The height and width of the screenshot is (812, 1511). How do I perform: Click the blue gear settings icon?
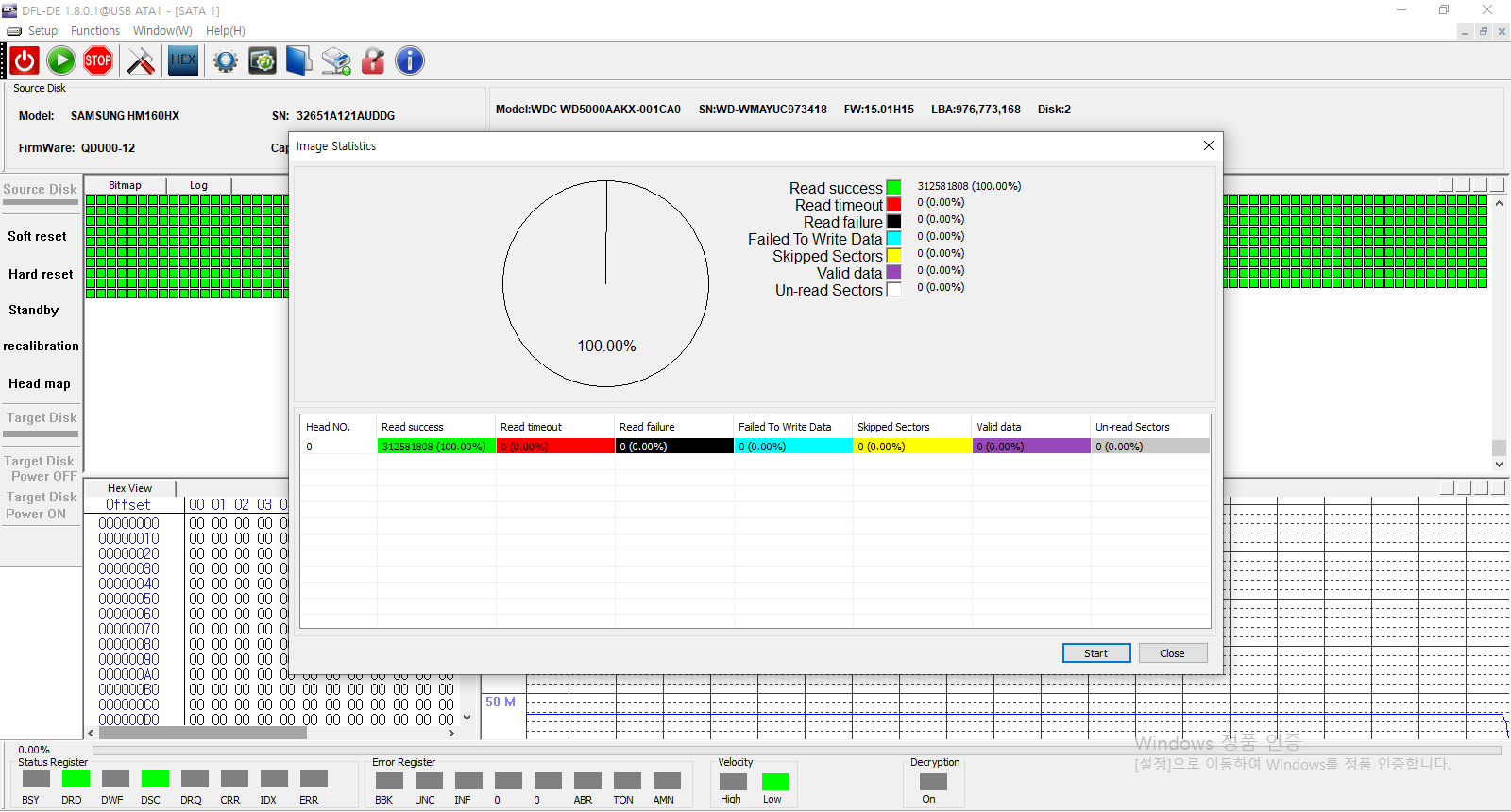[225, 61]
